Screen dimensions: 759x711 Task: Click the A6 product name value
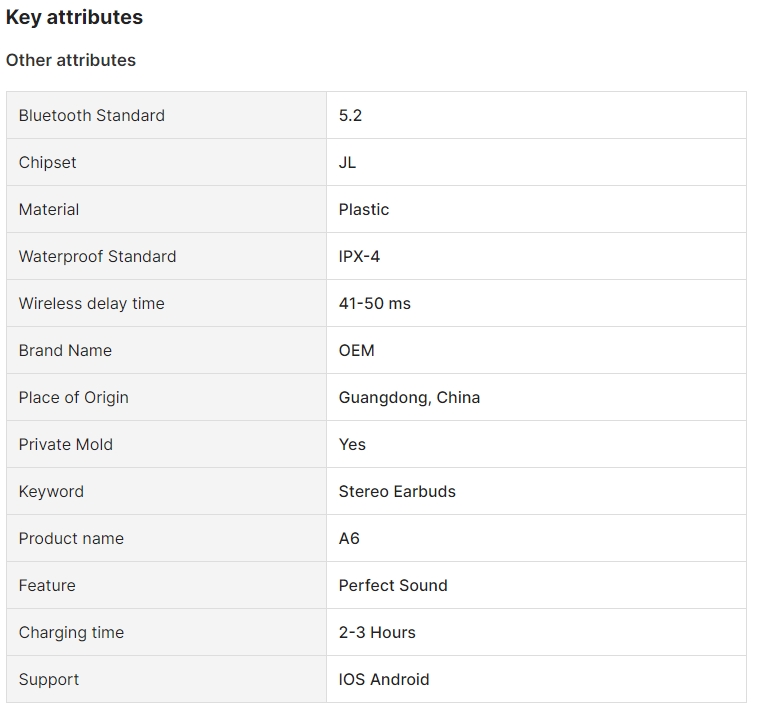pos(349,538)
